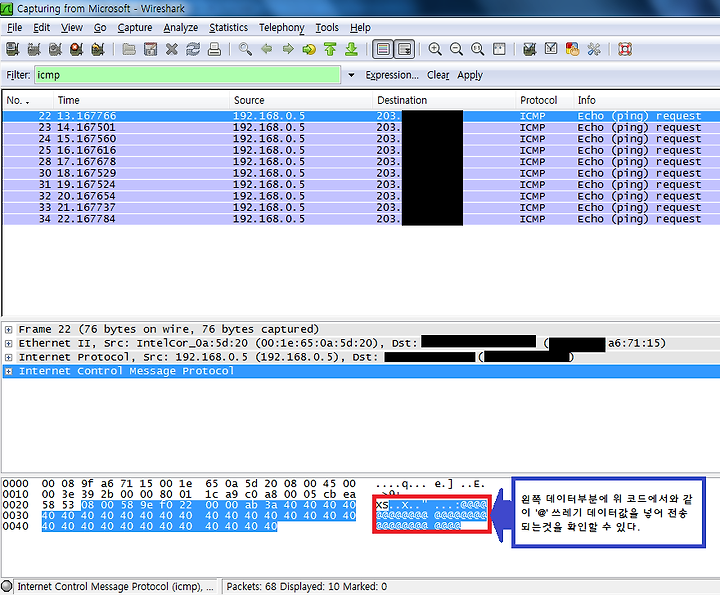Image resolution: width=720 pixels, height=595 pixels.
Task: Go back in packet history arrow
Action: click(x=267, y=49)
